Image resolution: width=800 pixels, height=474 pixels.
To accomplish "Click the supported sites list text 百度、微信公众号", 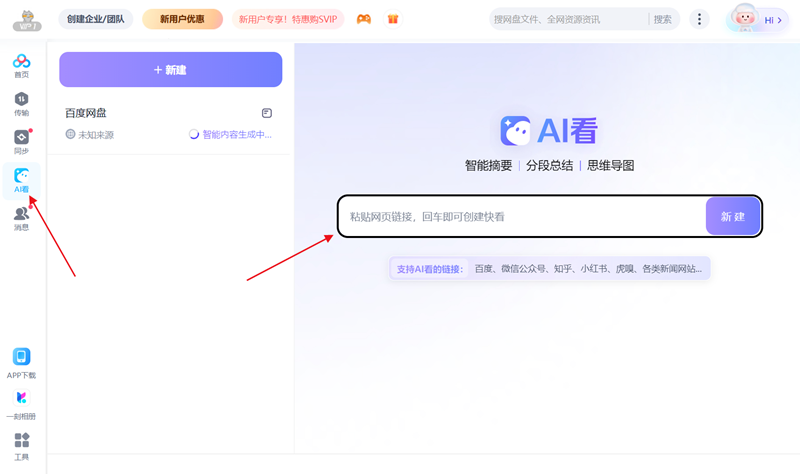I will pos(588,269).
